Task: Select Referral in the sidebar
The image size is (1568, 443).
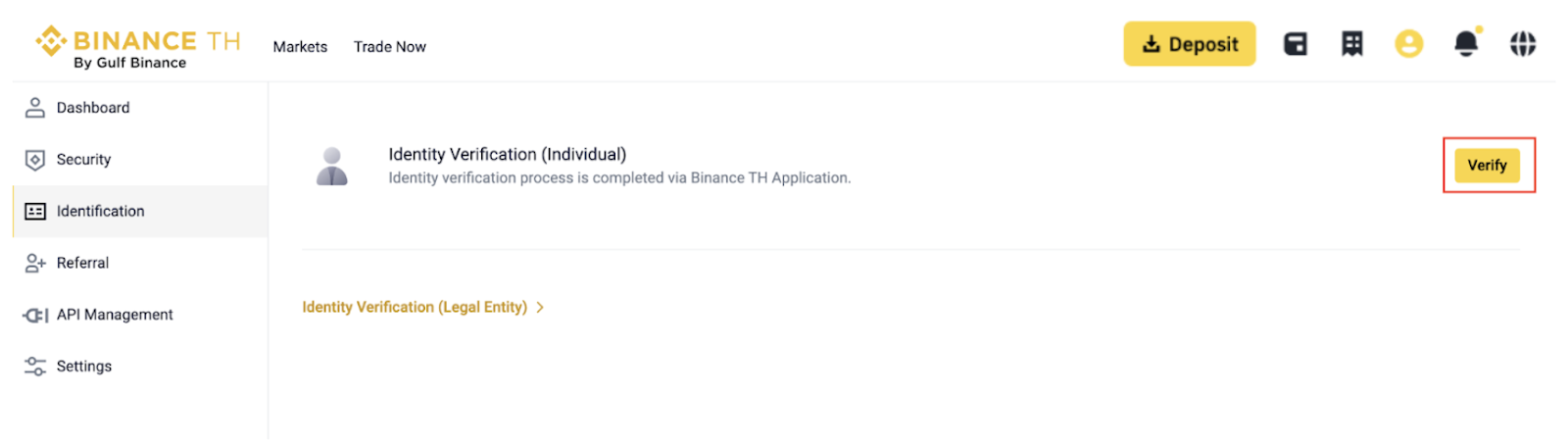Action: (x=83, y=263)
